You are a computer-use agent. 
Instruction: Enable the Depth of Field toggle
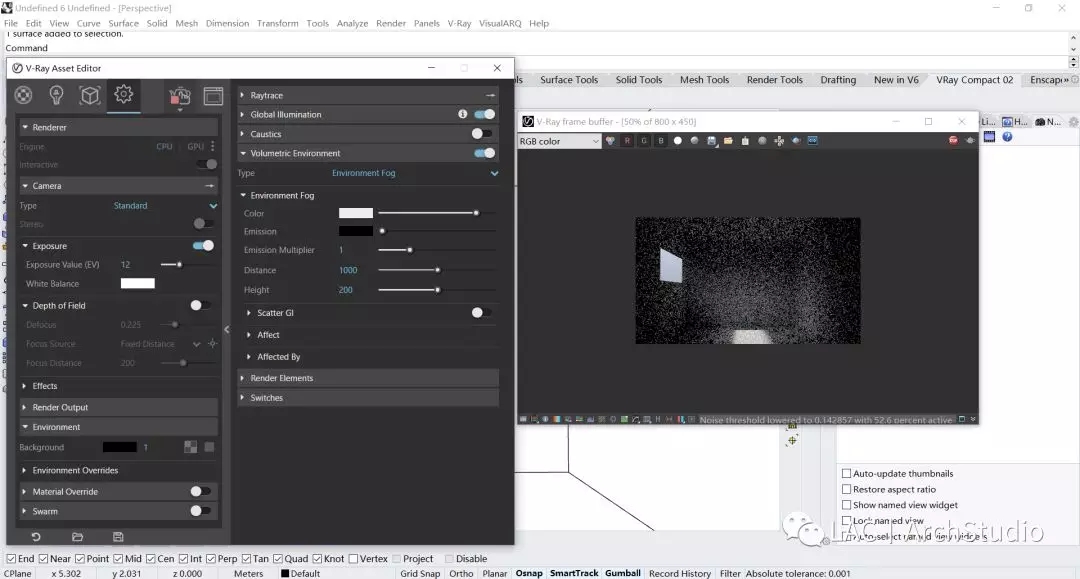tap(200, 305)
